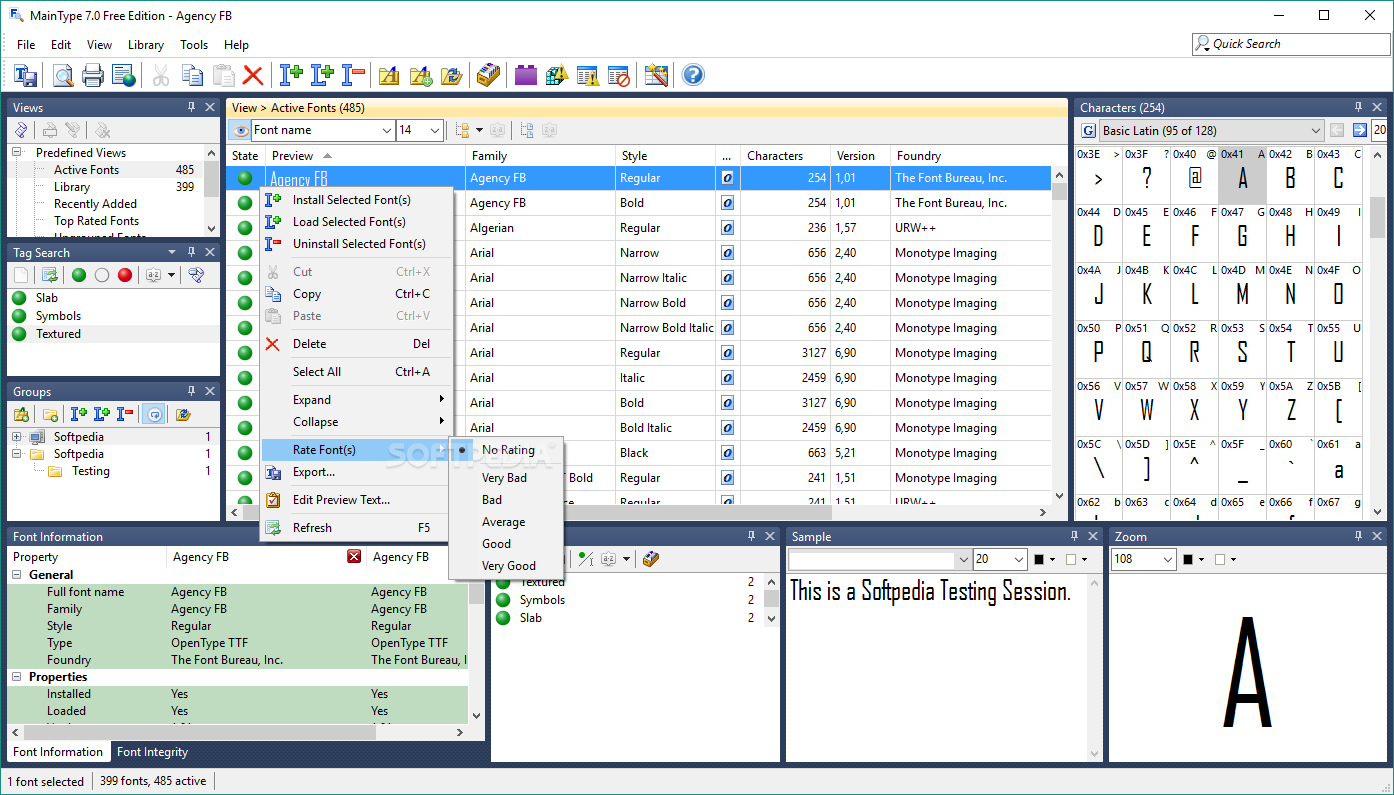Image resolution: width=1394 pixels, height=795 pixels.
Task: Pin the Characters panel
Action: (1359, 107)
